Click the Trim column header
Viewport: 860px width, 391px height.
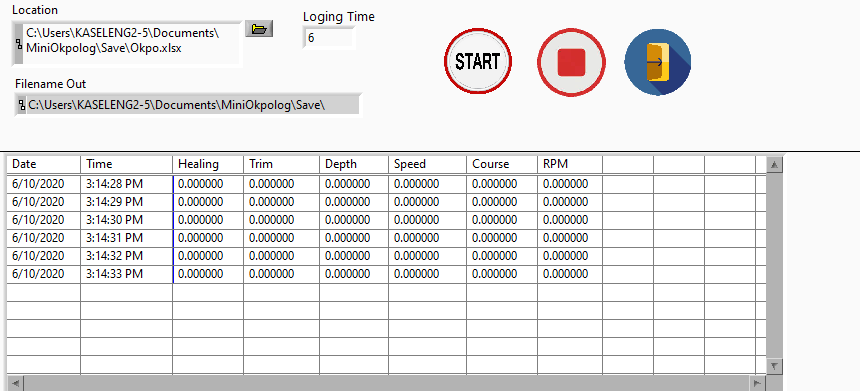[281, 164]
